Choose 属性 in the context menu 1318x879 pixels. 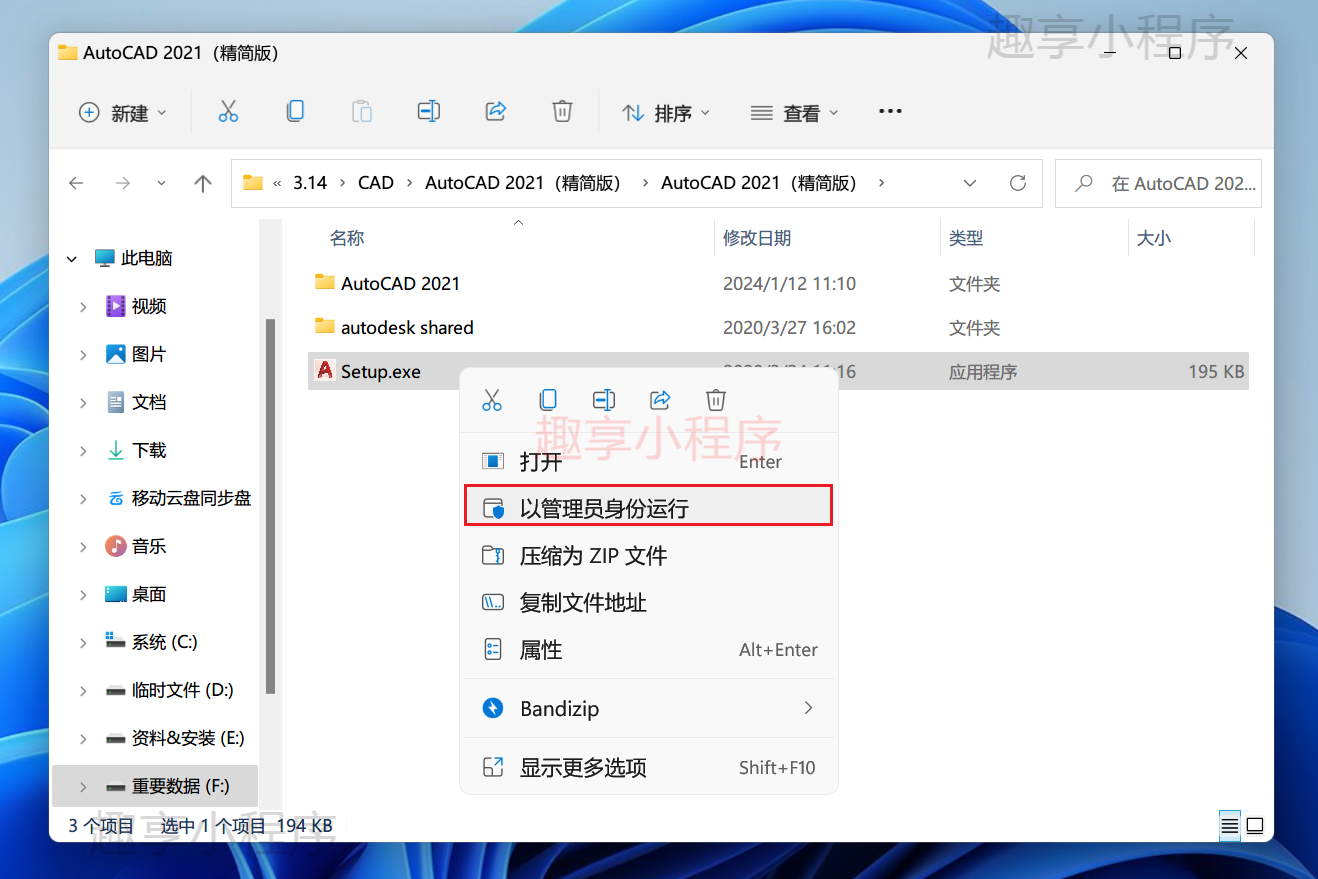[649, 649]
